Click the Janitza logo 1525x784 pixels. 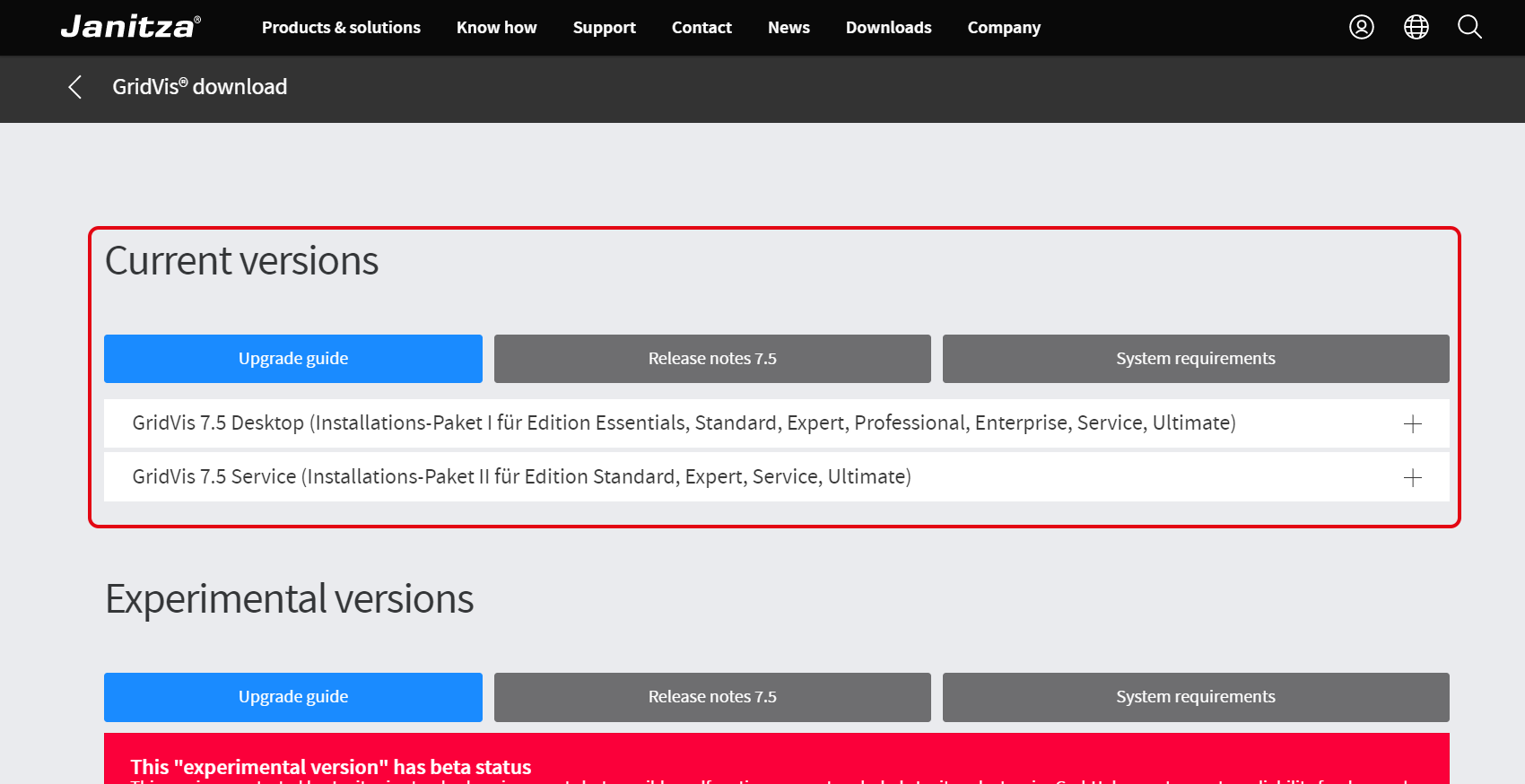pyautogui.click(x=131, y=27)
